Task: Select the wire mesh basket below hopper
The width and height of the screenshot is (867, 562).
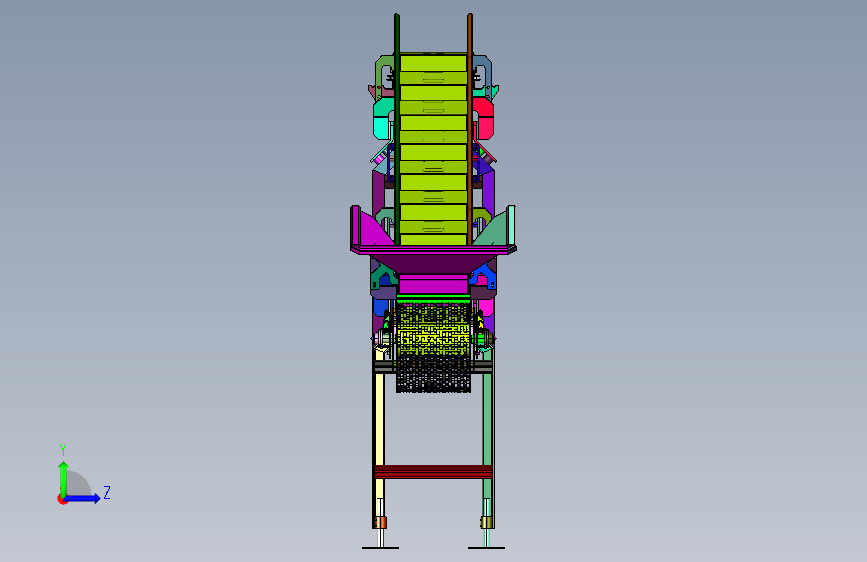Action: [434, 347]
